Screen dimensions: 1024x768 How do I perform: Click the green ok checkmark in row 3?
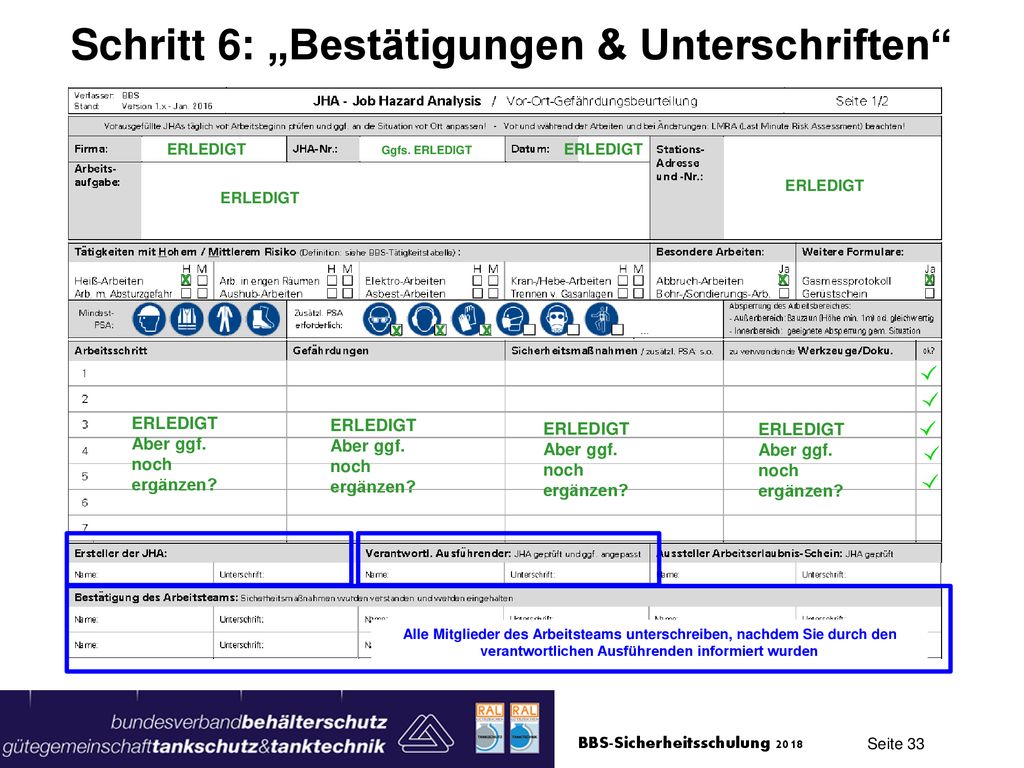click(x=928, y=428)
